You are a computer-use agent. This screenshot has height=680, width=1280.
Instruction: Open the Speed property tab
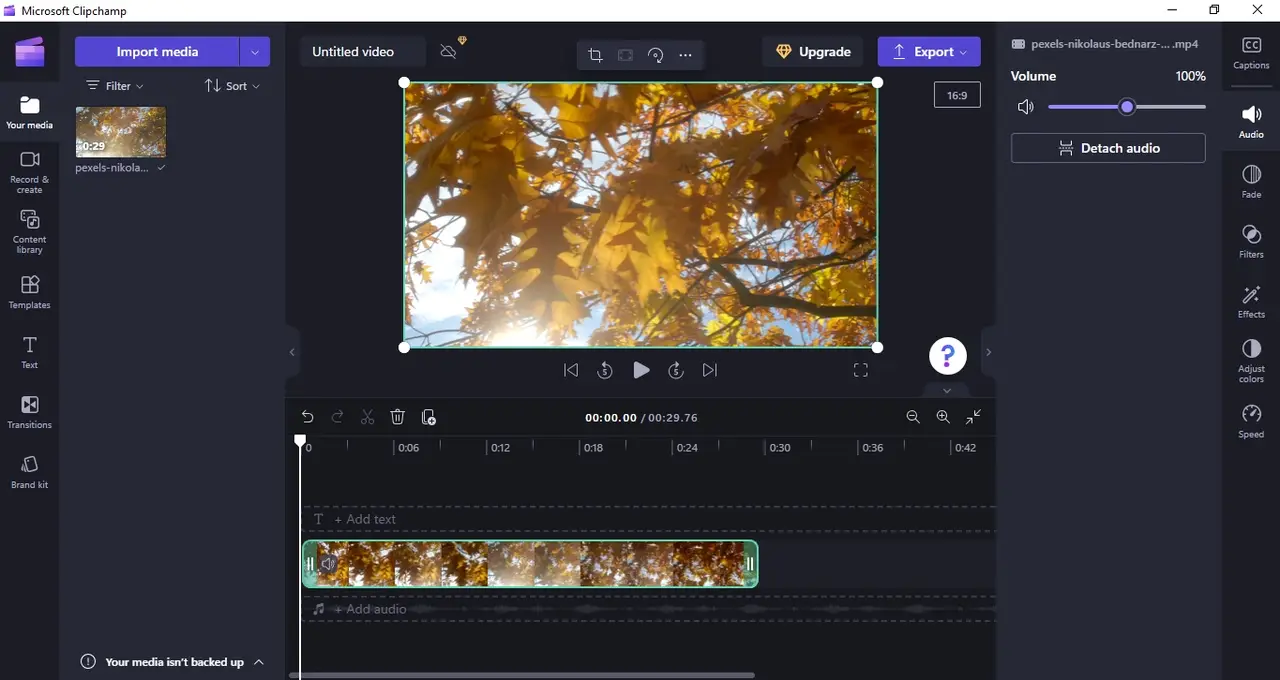coord(1251,422)
